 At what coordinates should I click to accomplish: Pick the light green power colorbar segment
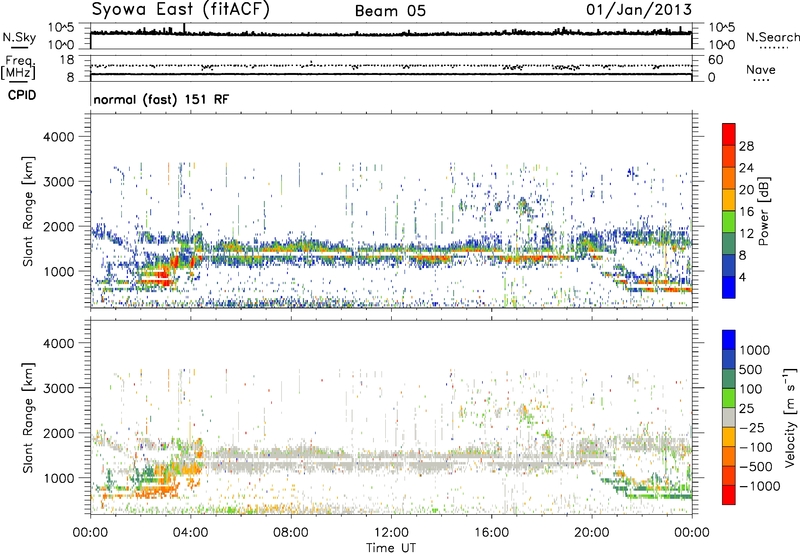(729, 222)
